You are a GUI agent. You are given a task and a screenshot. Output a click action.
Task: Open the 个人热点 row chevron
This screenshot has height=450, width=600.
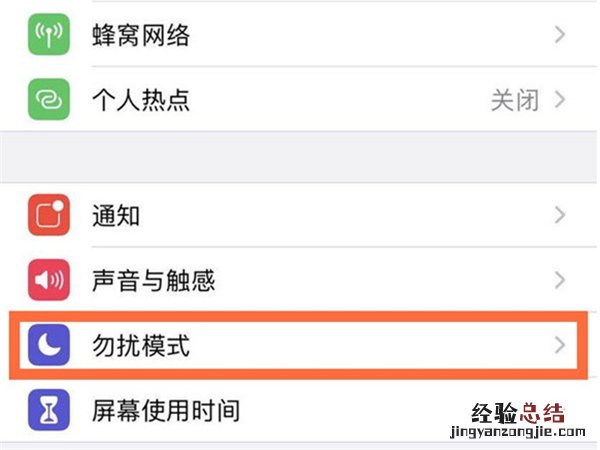559,99
